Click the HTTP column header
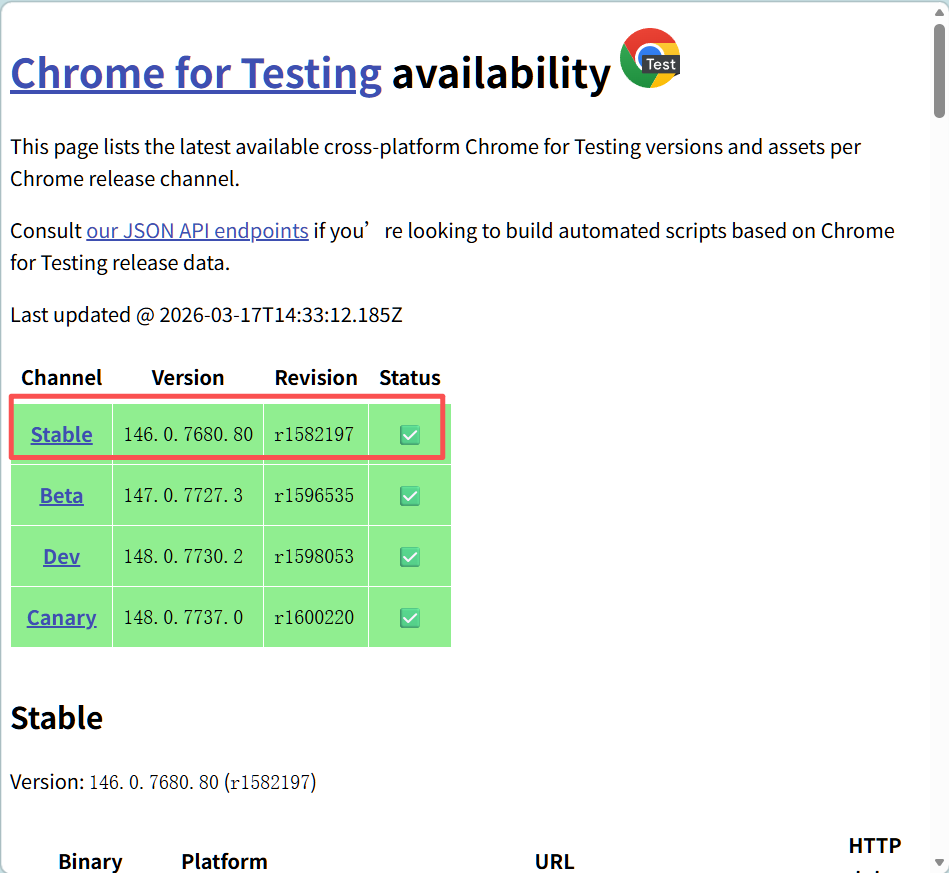This screenshot has height=873, width=949. pyautogui.click(x=875, y=846)
